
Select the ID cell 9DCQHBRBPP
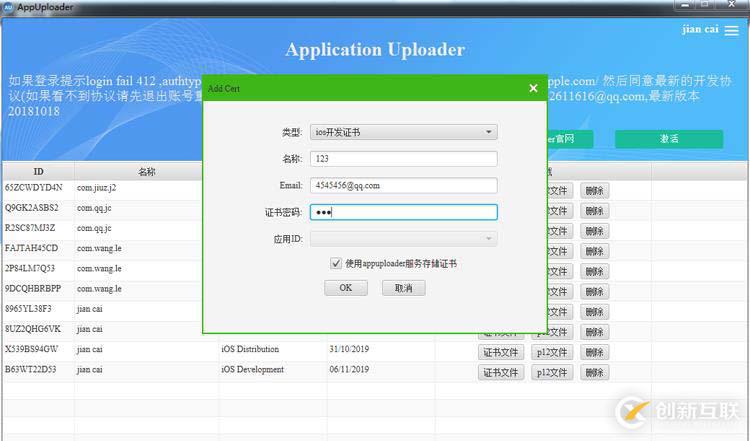tap(33, 288)
